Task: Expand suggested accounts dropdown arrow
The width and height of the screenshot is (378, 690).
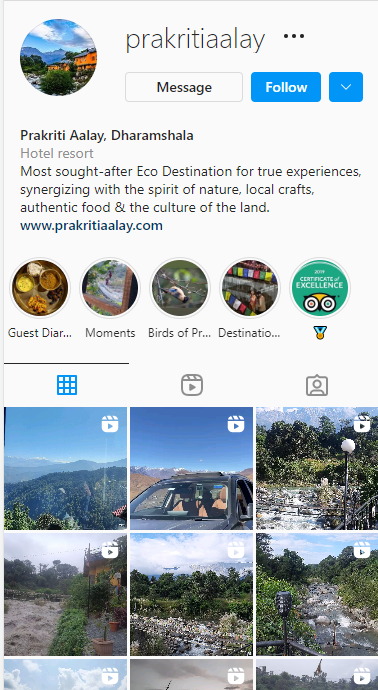Action: [346, 87]
